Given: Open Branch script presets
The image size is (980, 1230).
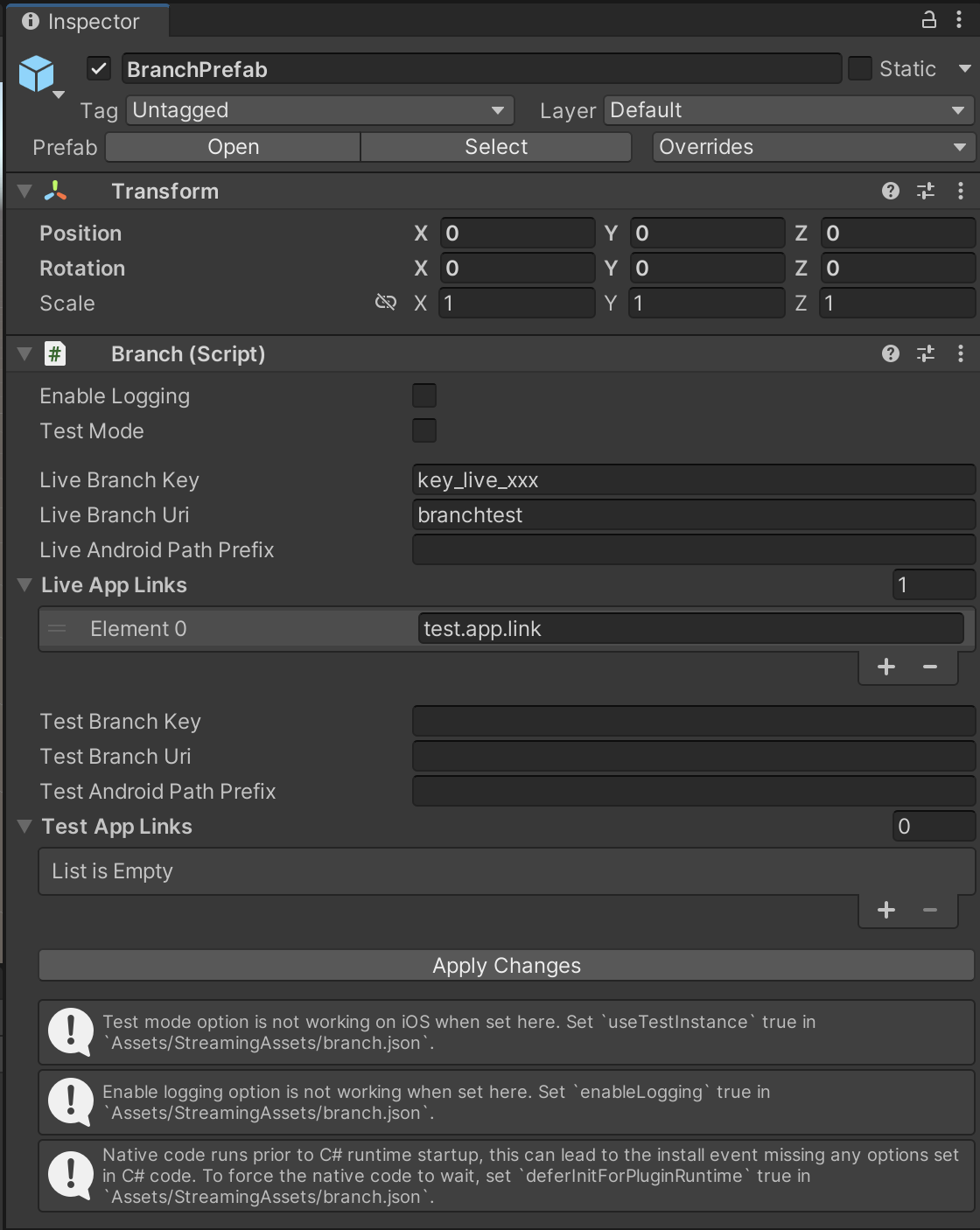Looking at the screenshot, I should 926,353.
